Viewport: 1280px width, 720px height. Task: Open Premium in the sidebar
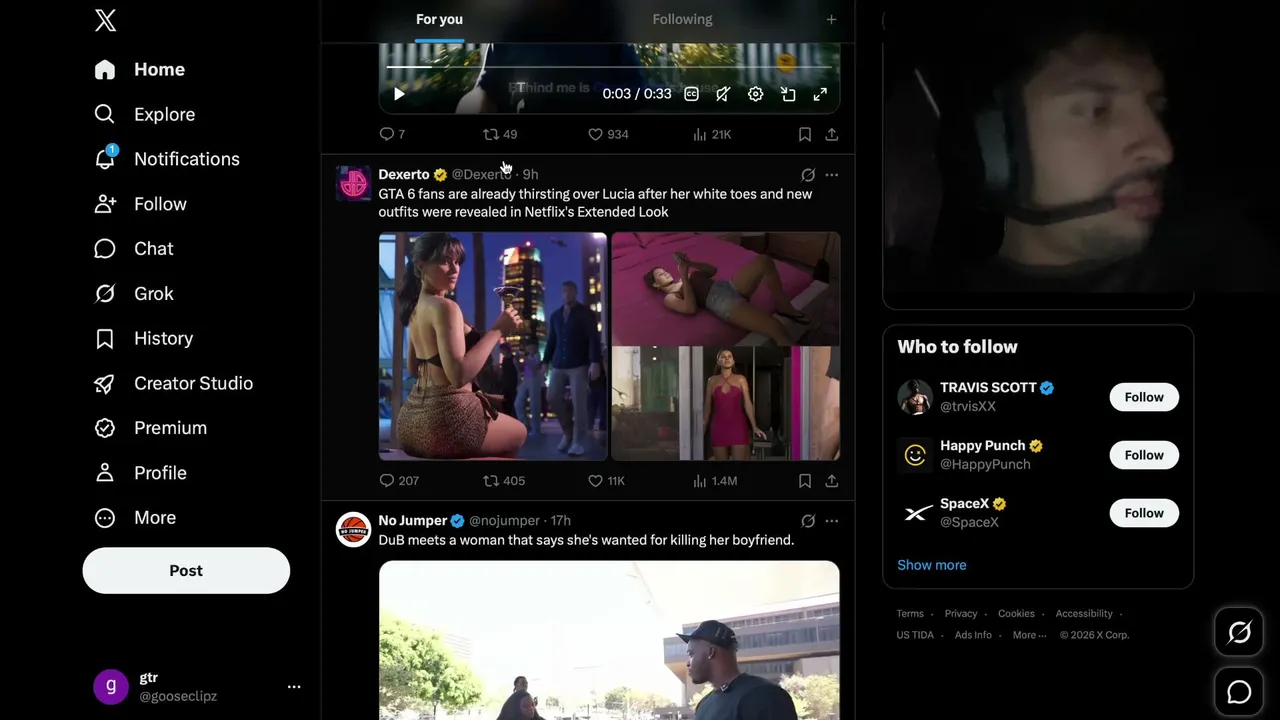150,428
